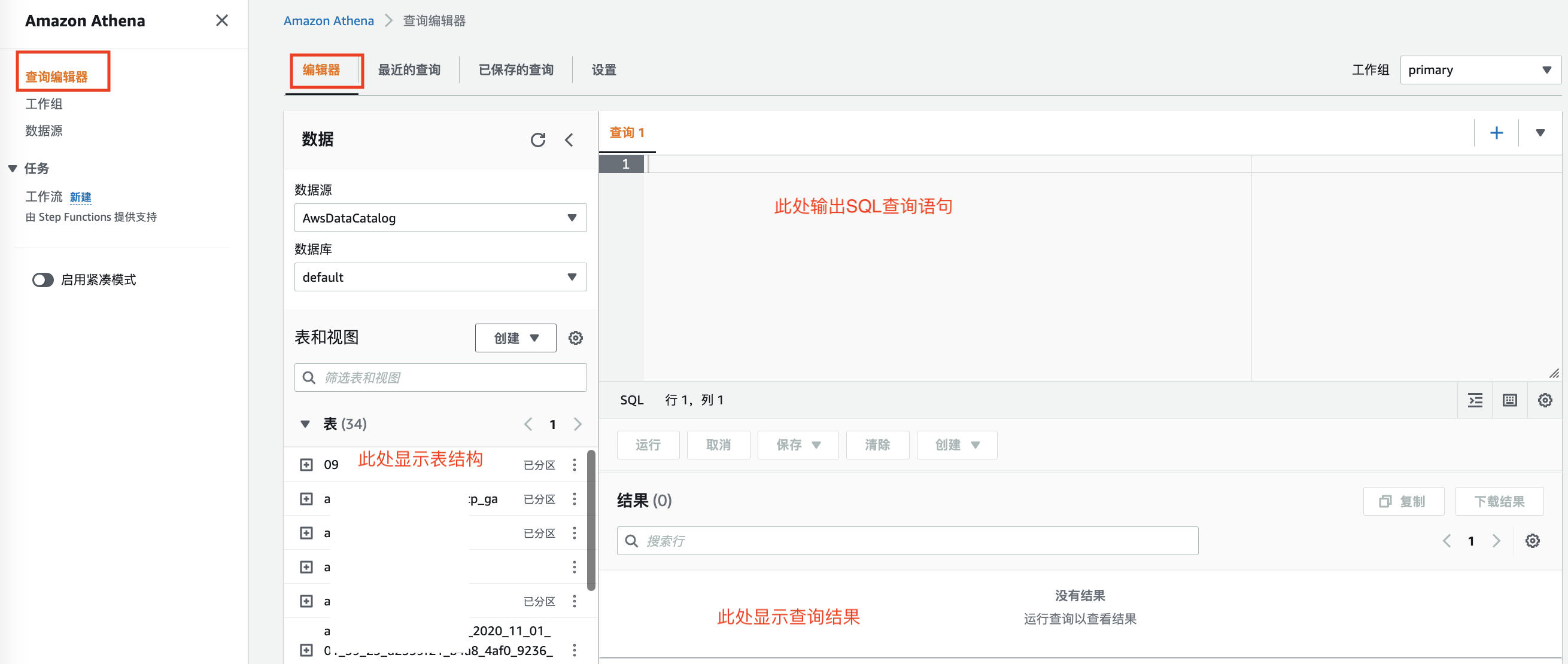Open the AwsDataCatalog data source dropdown
The height and width of the screenshot is (664, 1568).
point(440,218)
